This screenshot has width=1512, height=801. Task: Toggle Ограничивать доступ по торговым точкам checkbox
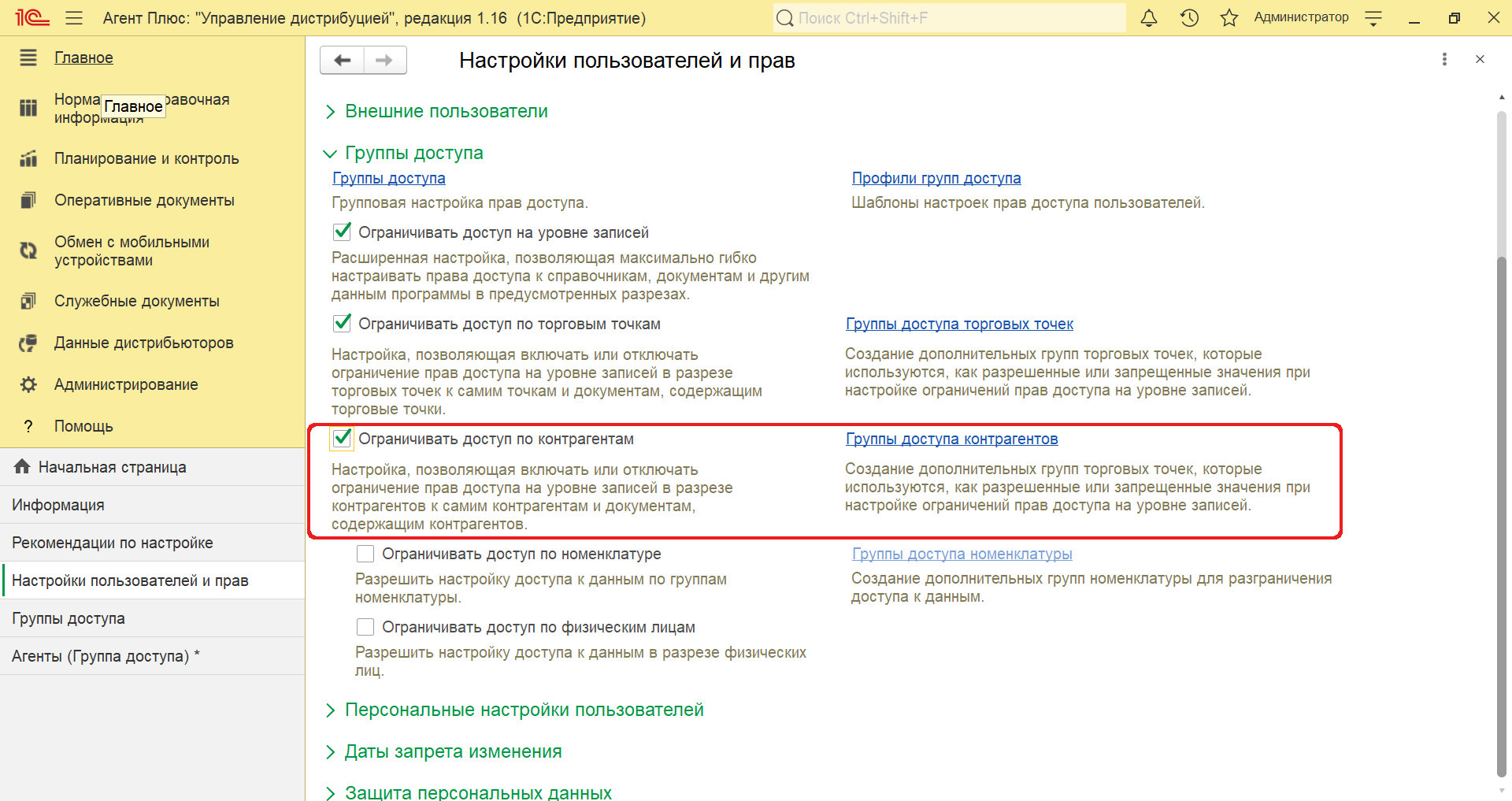[x=342, y=323]
